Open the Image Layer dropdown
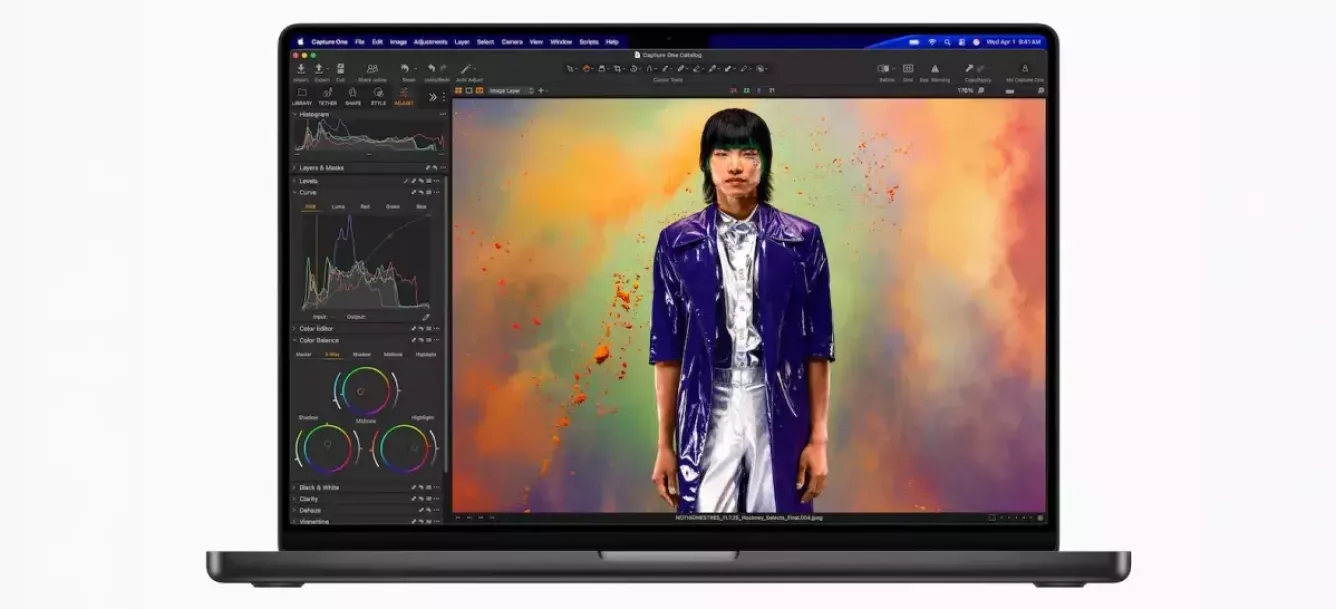 click(x=511, y=91)
